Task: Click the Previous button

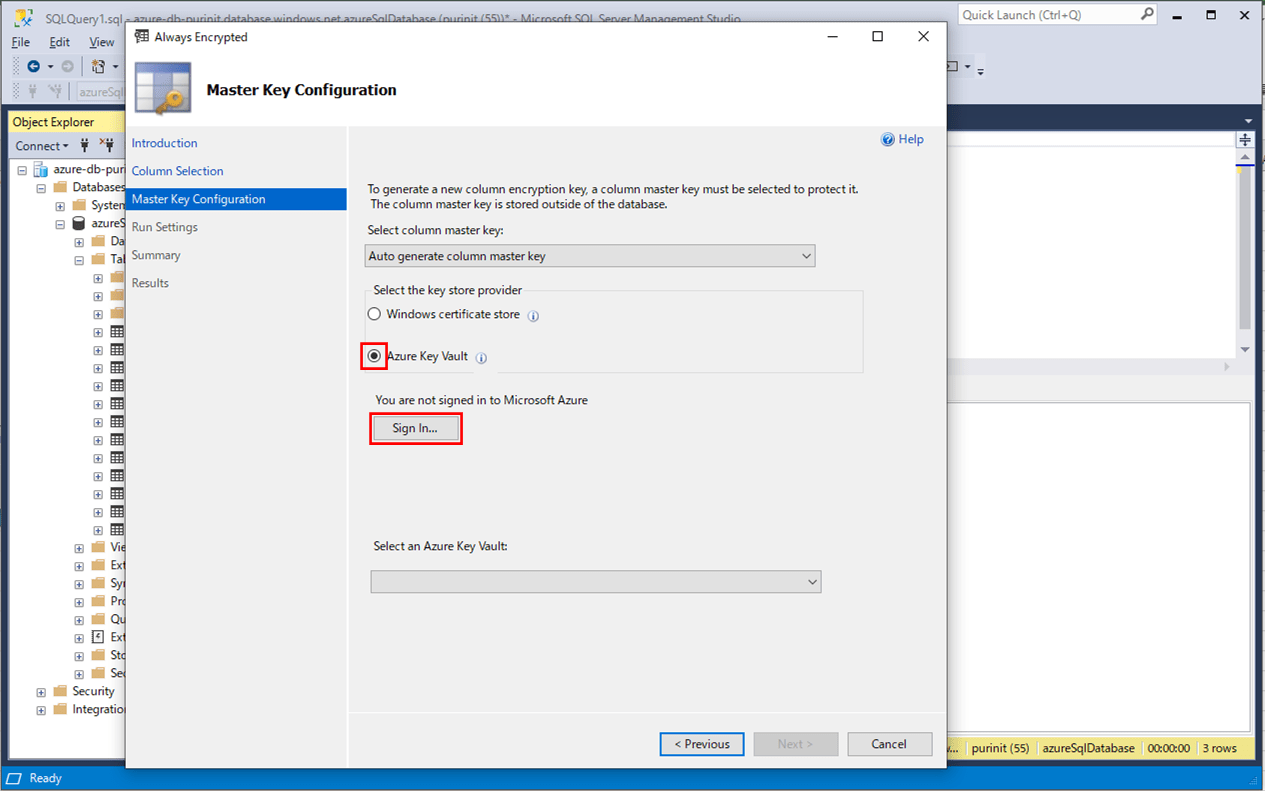Action: [702, 744]
